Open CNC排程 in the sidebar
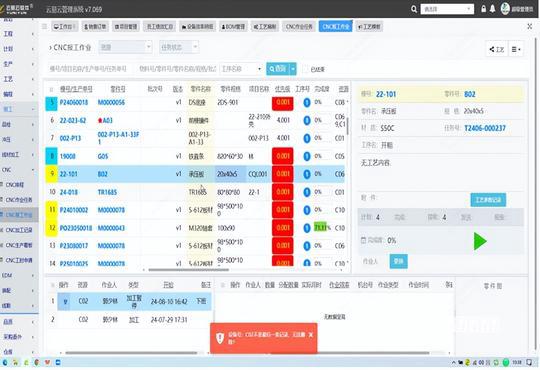The width and height of the screenshot is (540, 370). click(x=15, y=185)
